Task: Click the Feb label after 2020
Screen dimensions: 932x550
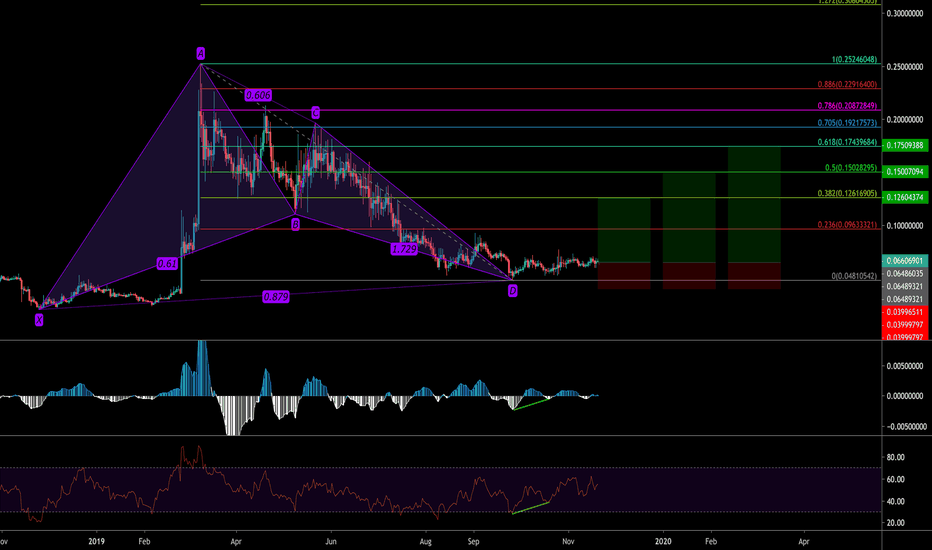Action: coord(711,542)
